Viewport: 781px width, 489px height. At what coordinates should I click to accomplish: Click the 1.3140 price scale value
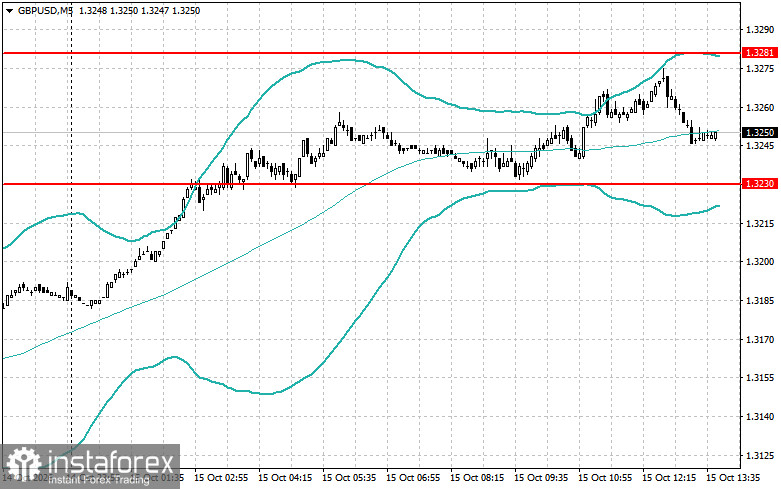click(760, 417)
